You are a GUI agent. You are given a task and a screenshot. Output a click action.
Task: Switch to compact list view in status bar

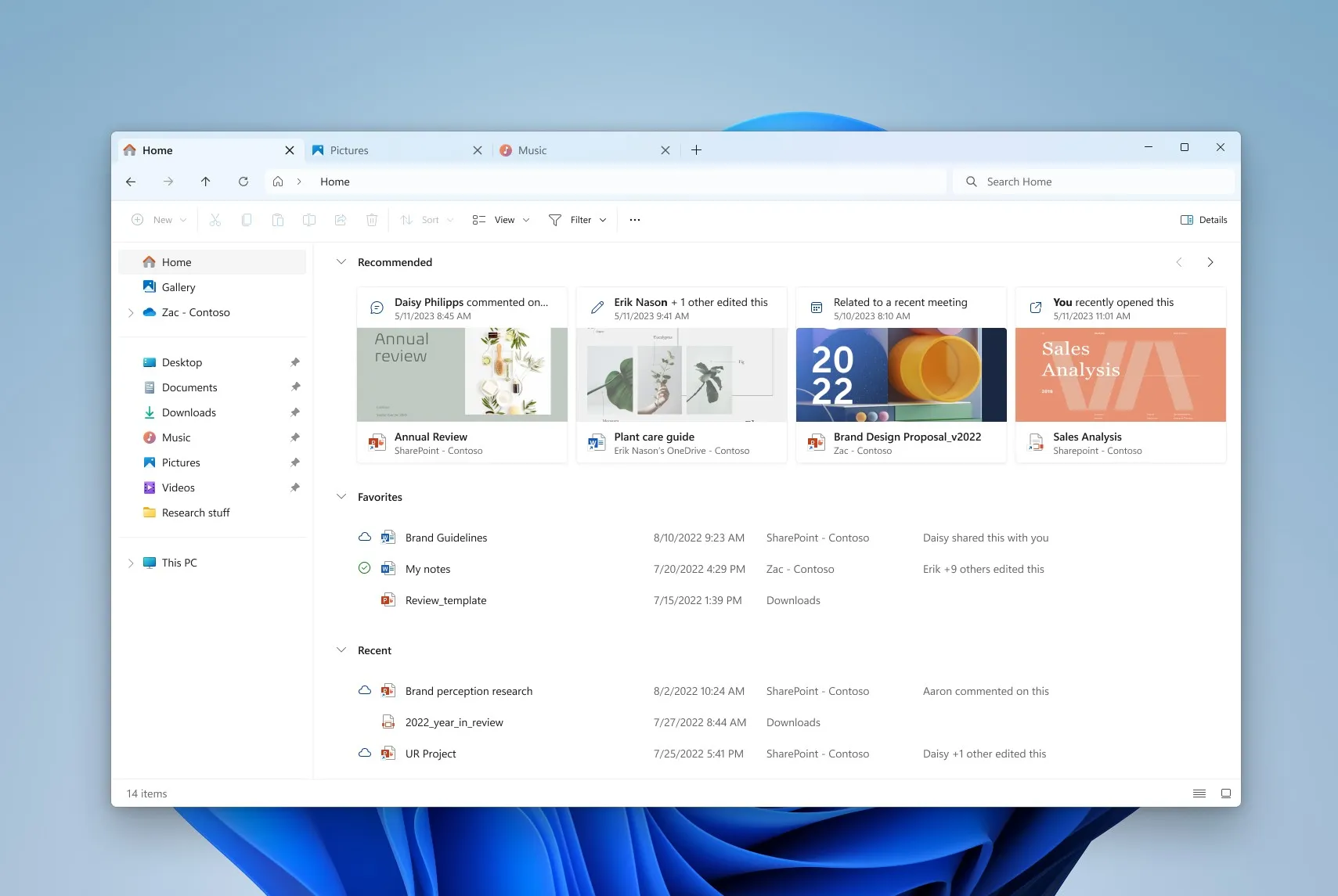click(1199, 793)
